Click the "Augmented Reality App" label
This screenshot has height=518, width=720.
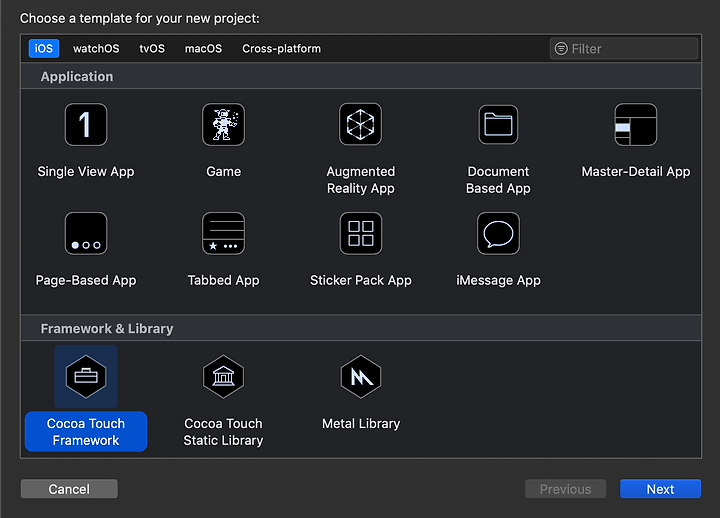tap(360, 180)
